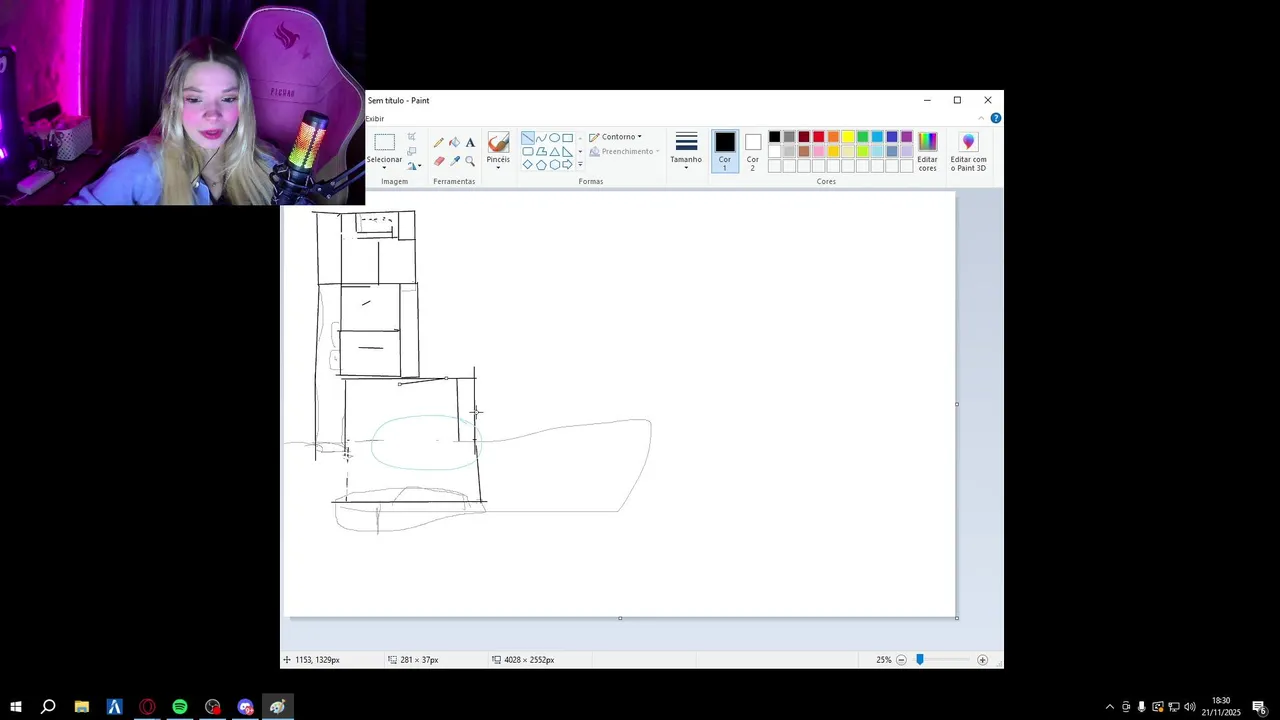Image resolution: width=1280 pixels, height=720 pixels.
Task: Open Paint help question mark icon
Action: click(x=995, y=118)
